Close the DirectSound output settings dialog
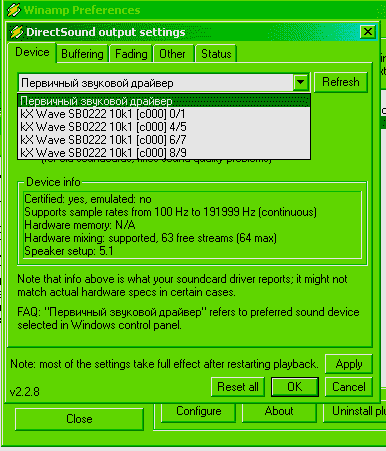Screen dimensions: 386x451 [x=368, y=32]
